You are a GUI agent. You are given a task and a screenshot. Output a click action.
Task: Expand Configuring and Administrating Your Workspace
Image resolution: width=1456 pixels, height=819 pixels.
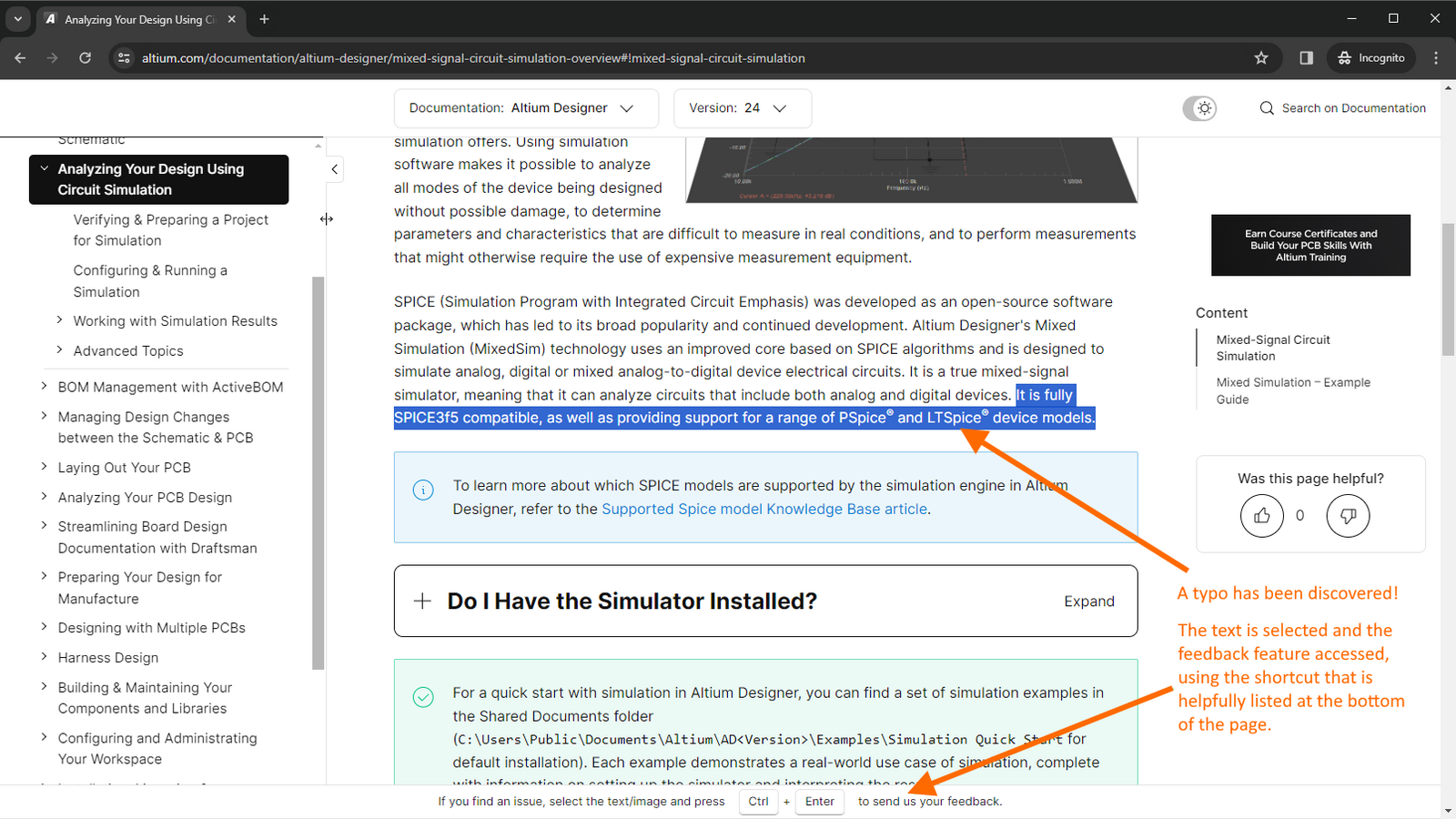[x=44, y=738]
